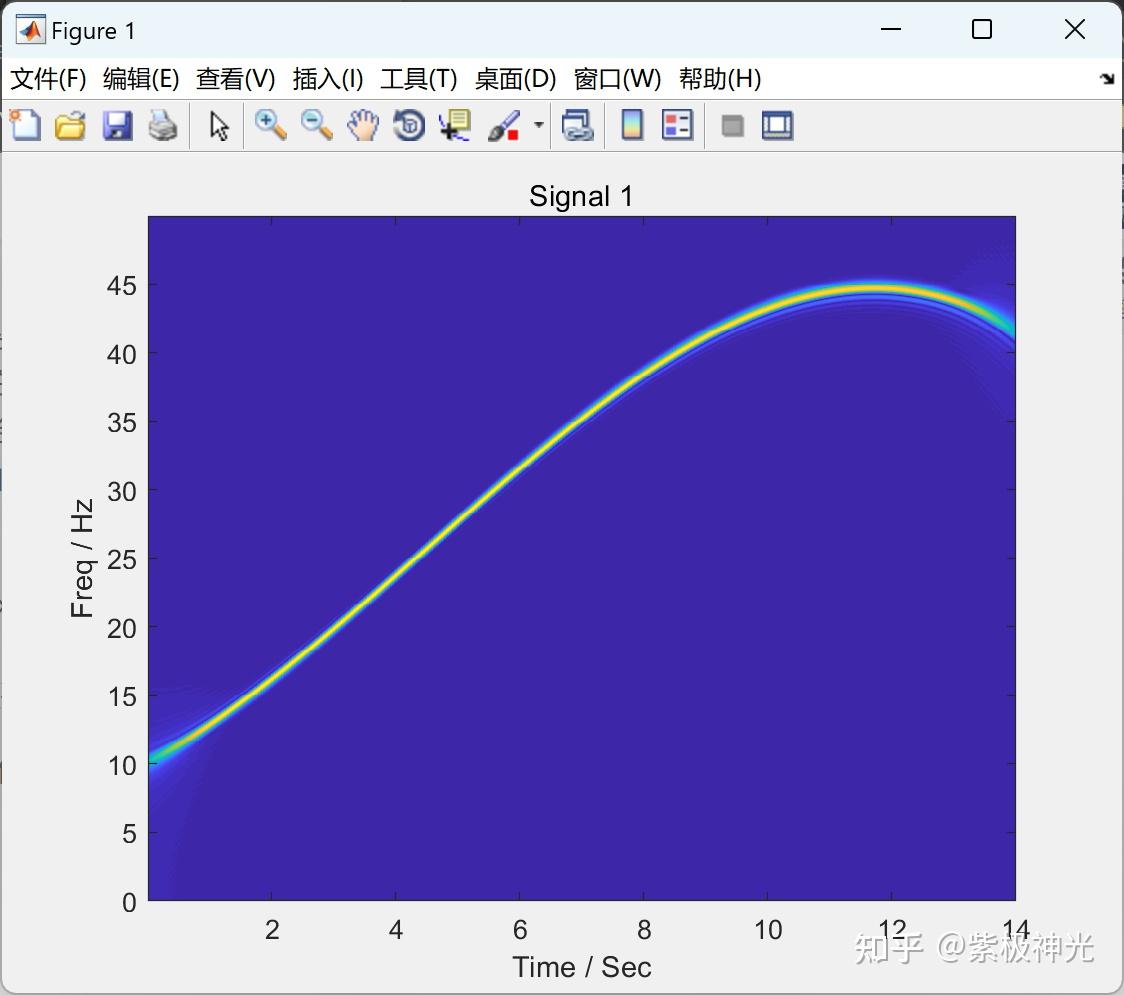Toggle Edit Plot mode with the arrow tool

tap(217, 125)
